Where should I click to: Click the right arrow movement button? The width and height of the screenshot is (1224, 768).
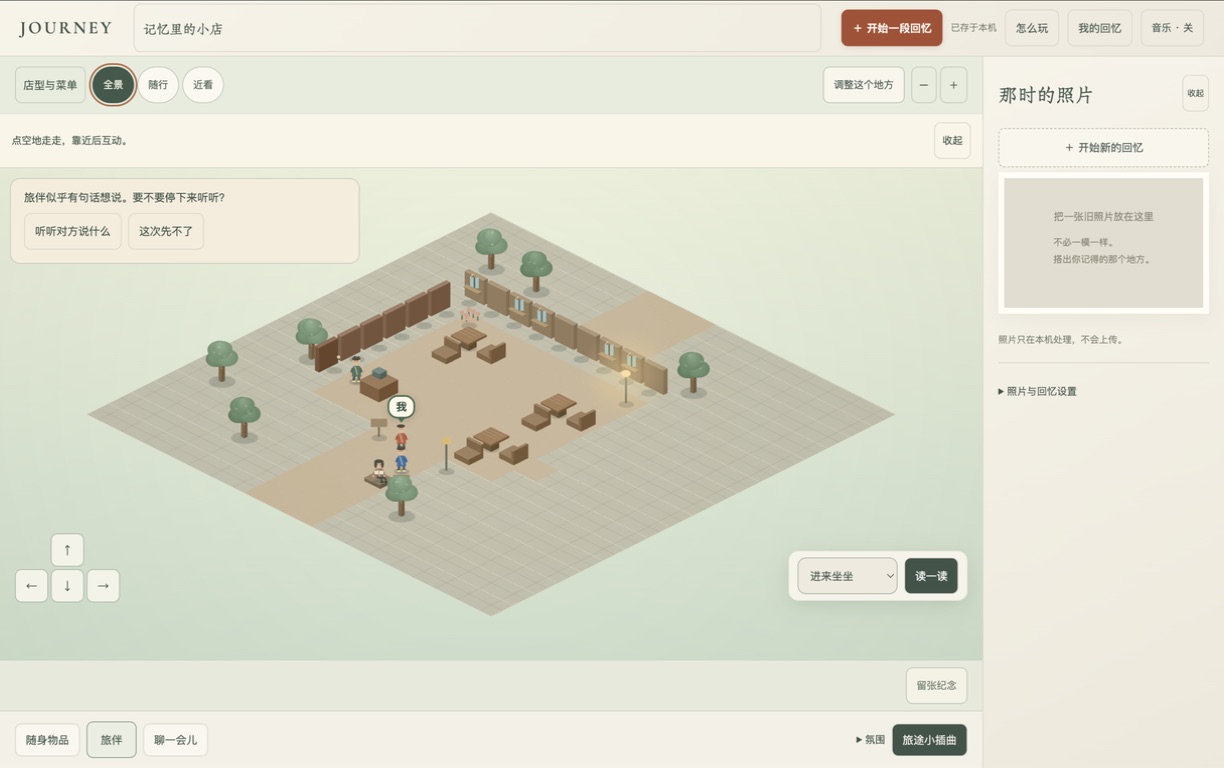coord(103,586)
